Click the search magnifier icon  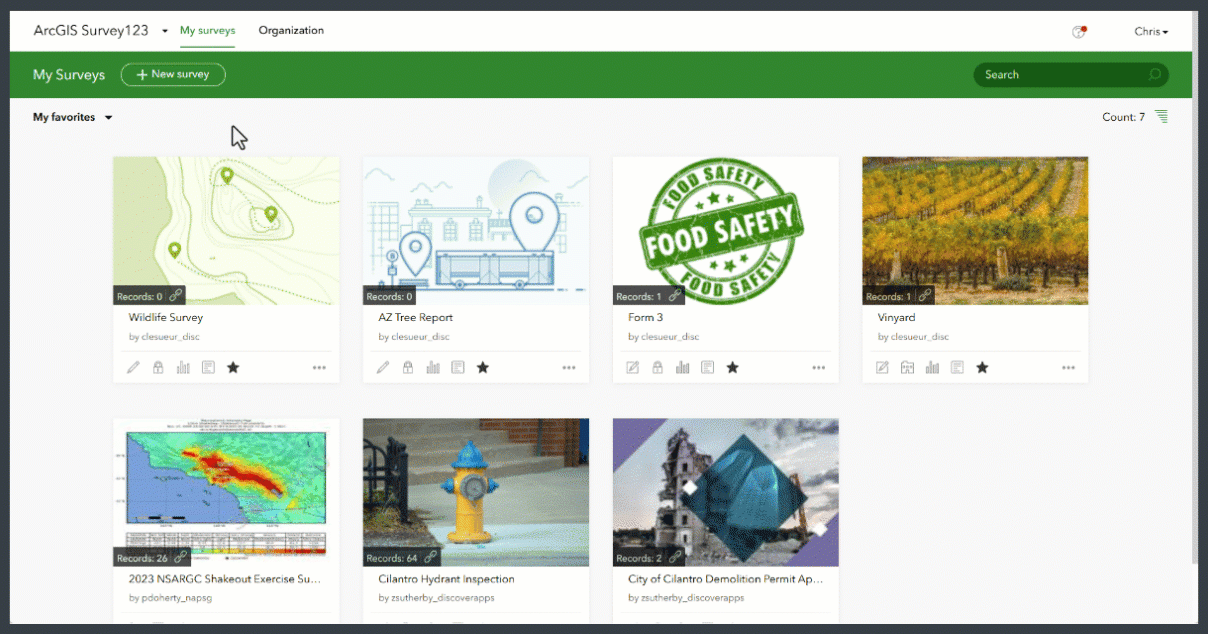pyautogui.click(x=1155, y=74)
